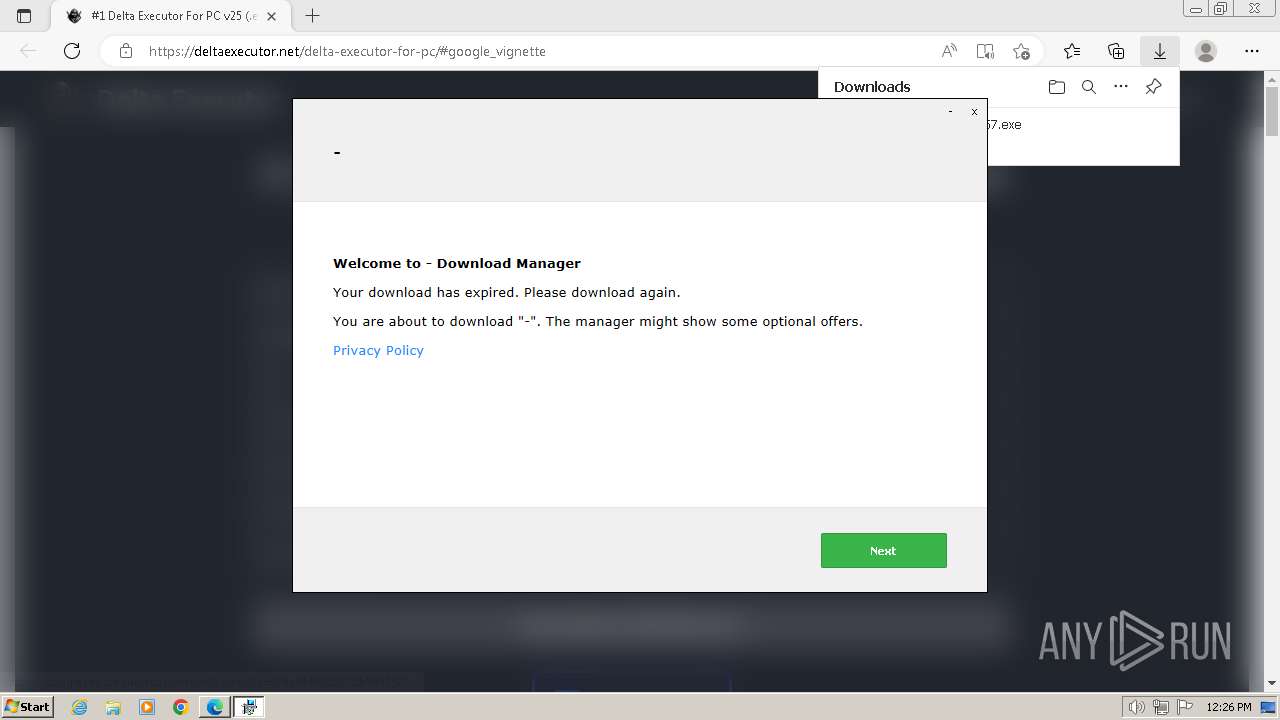The image size is (1280, 720).
Task: Pin the Downloads panel
Action: [1153, 87]
